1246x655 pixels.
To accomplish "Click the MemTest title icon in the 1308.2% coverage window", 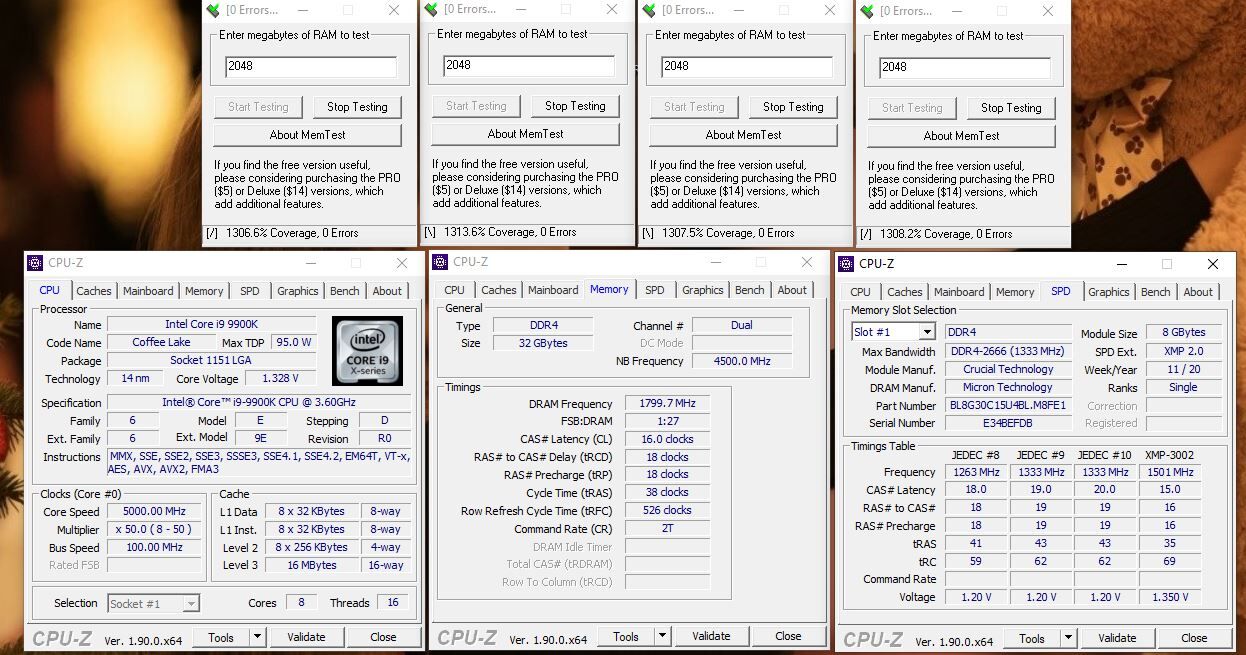I will coord(867,11).
